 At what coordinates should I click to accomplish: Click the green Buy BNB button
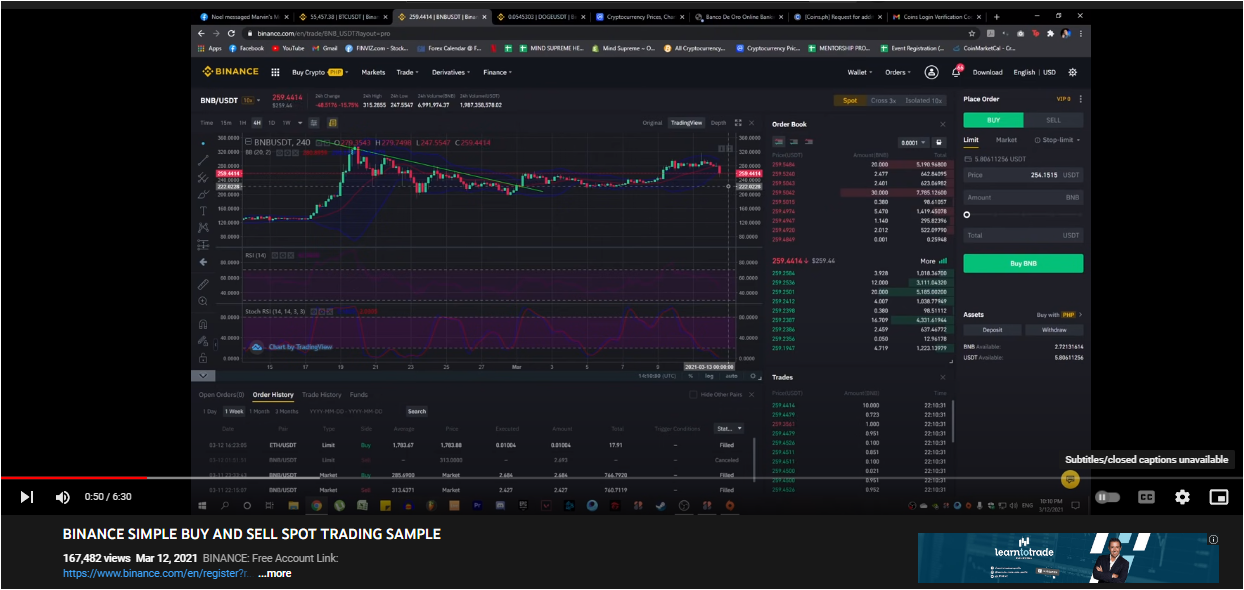[1023, 263]
